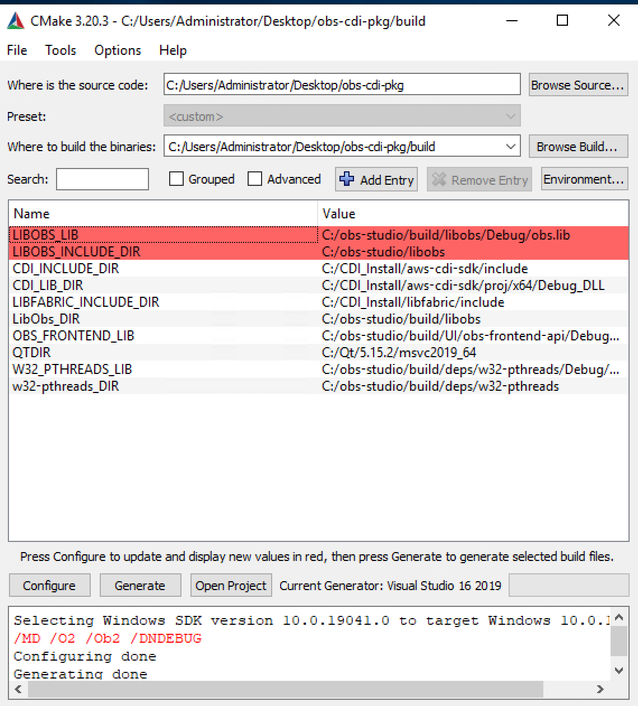Expand the build binaries path dropdown arrow
The height and width of the screenshot is (706, 638).
[510, 146]
